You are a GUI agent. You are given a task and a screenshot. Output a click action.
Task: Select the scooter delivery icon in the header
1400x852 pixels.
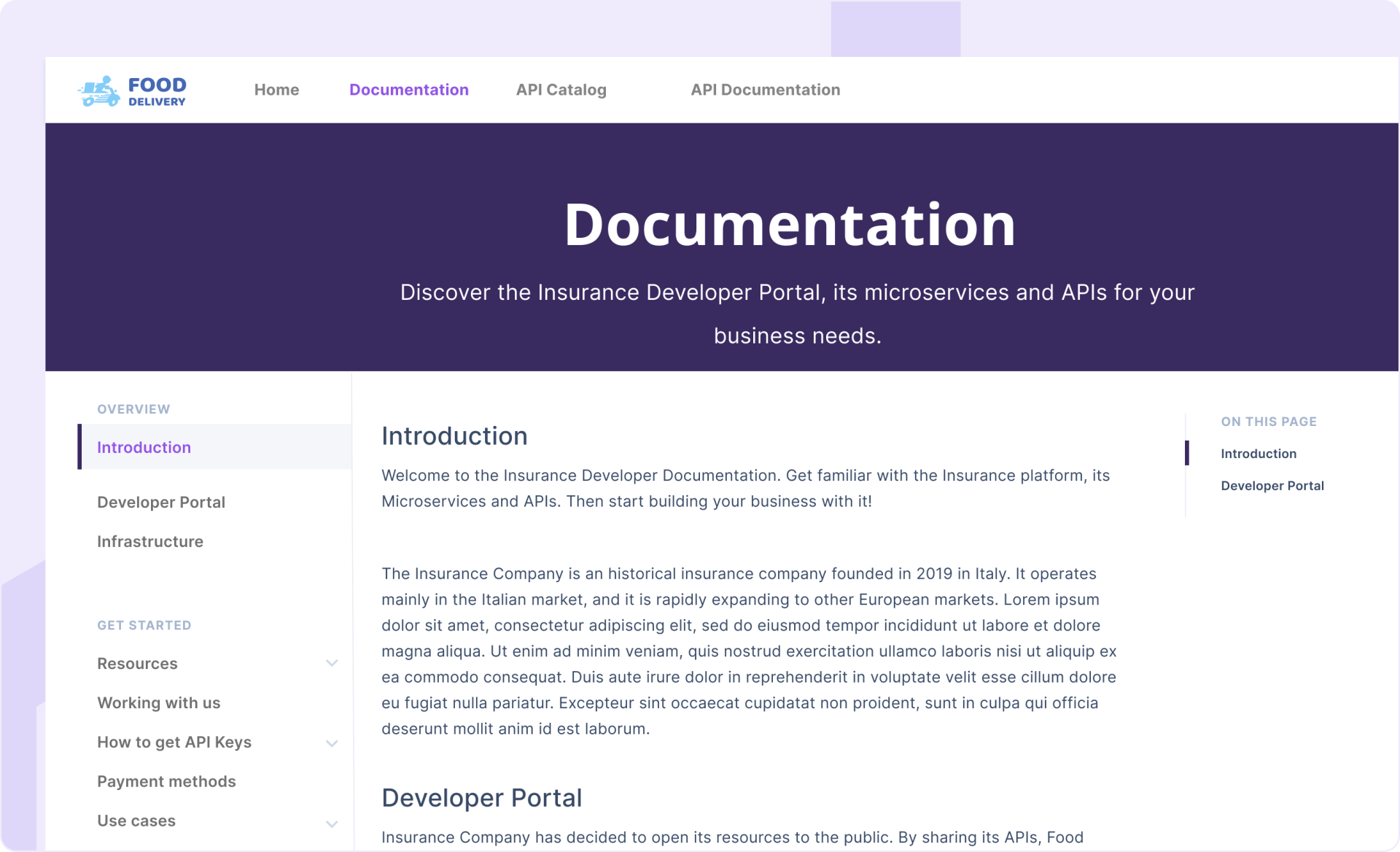pos(98,90)
